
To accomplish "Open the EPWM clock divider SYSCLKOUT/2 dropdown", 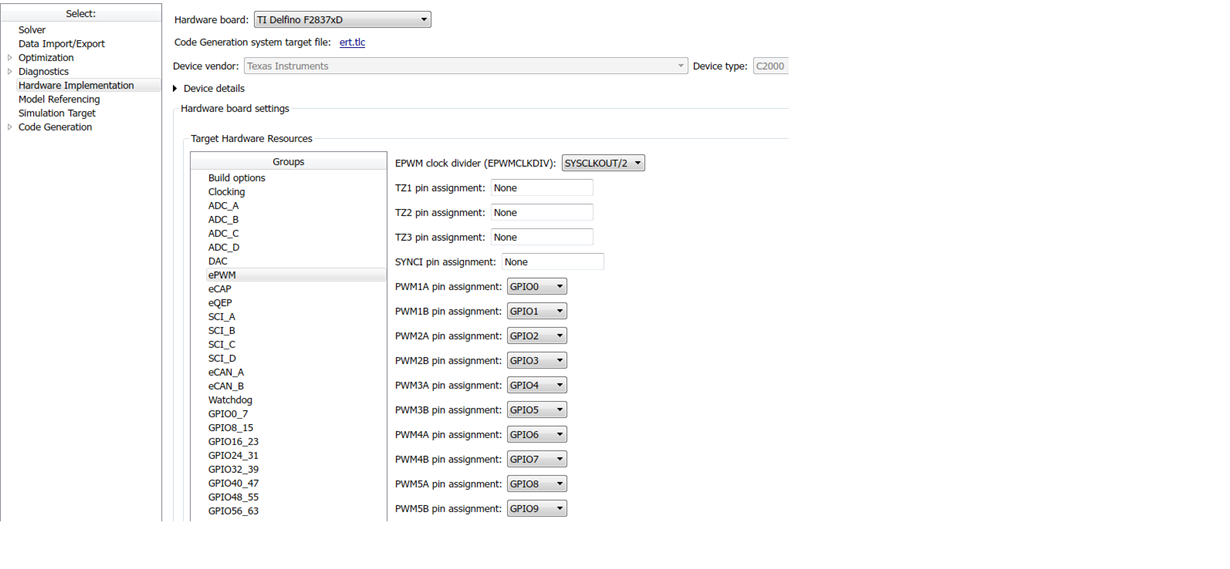I will coord(602,163).
